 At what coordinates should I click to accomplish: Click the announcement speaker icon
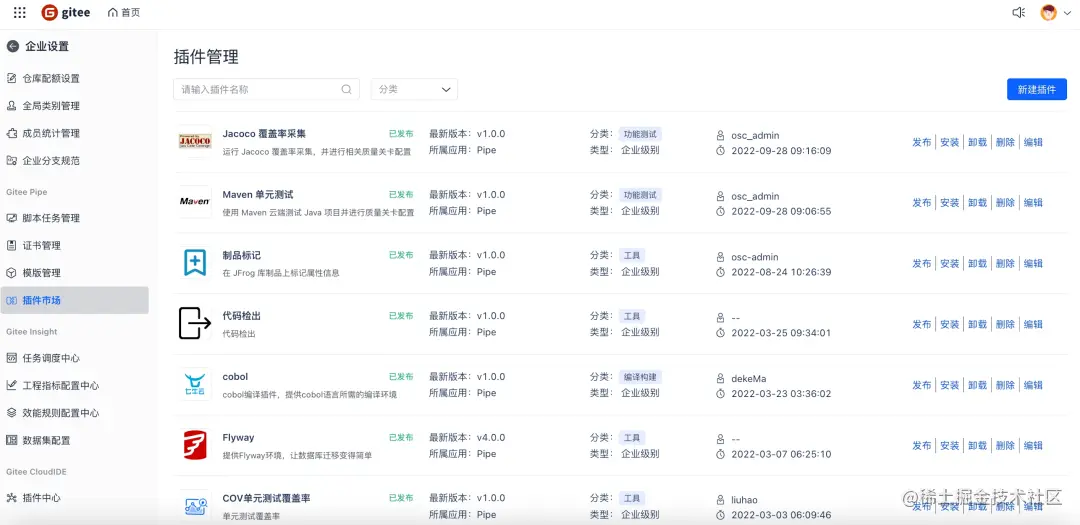coord(1019,12)
